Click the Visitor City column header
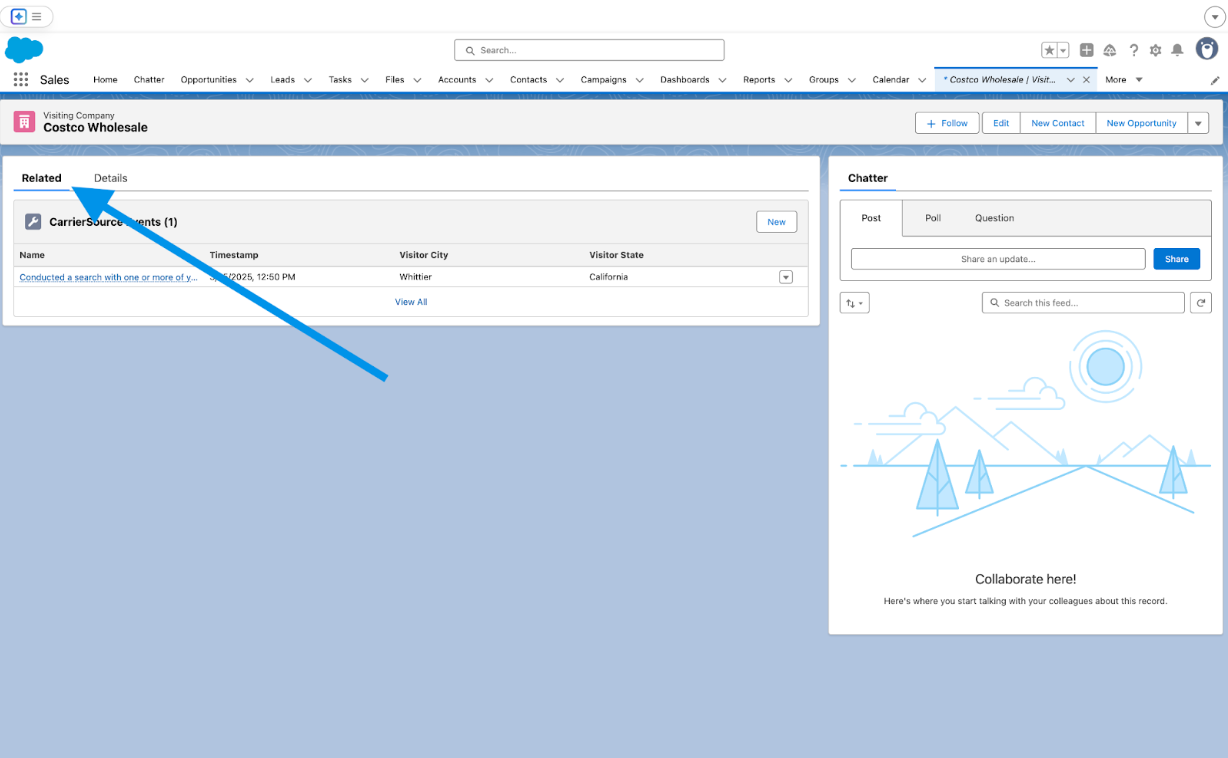The width and height of the screenshot is (1228, 758). tap(424, 255)
